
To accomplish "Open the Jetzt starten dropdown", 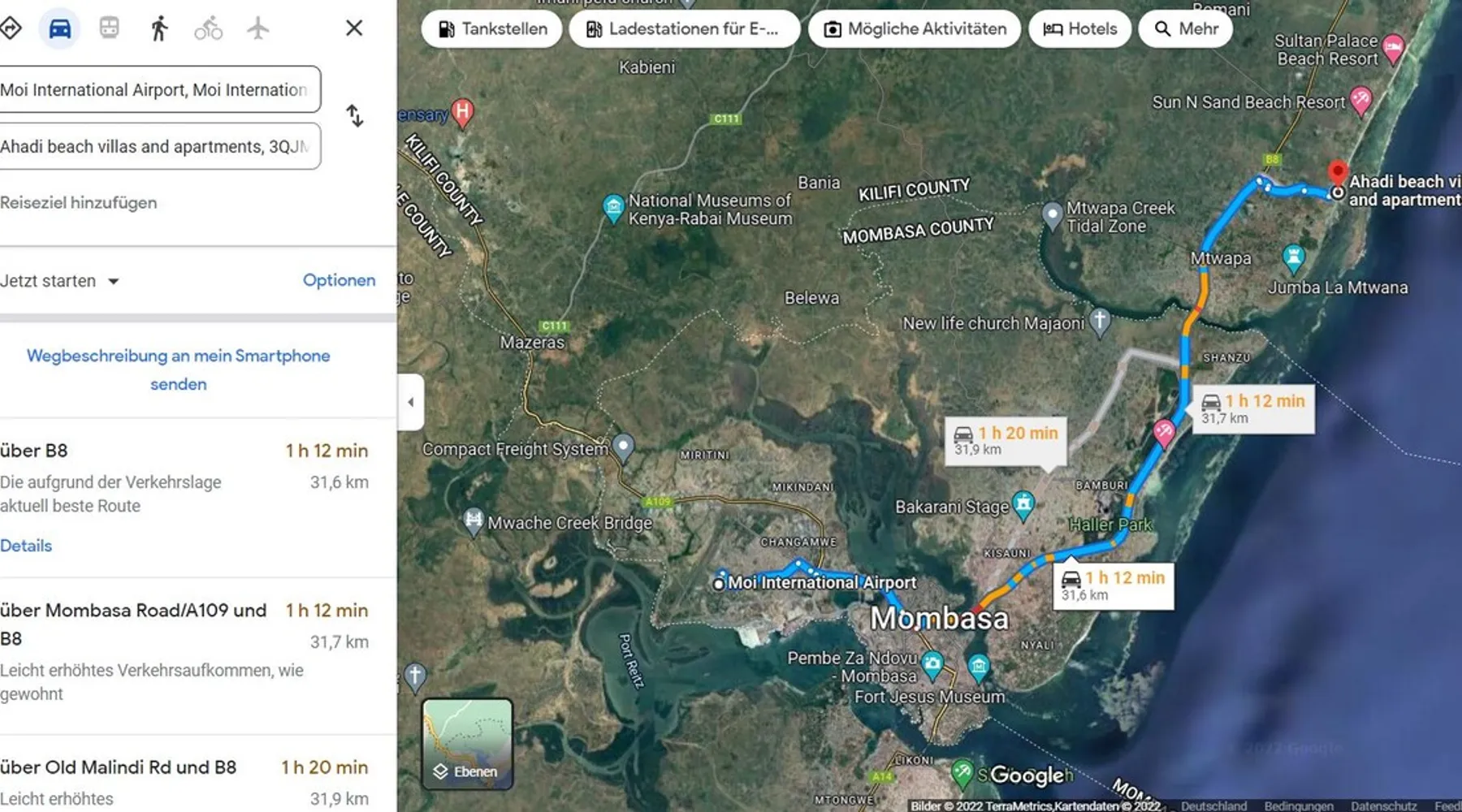I will point(60,281).
